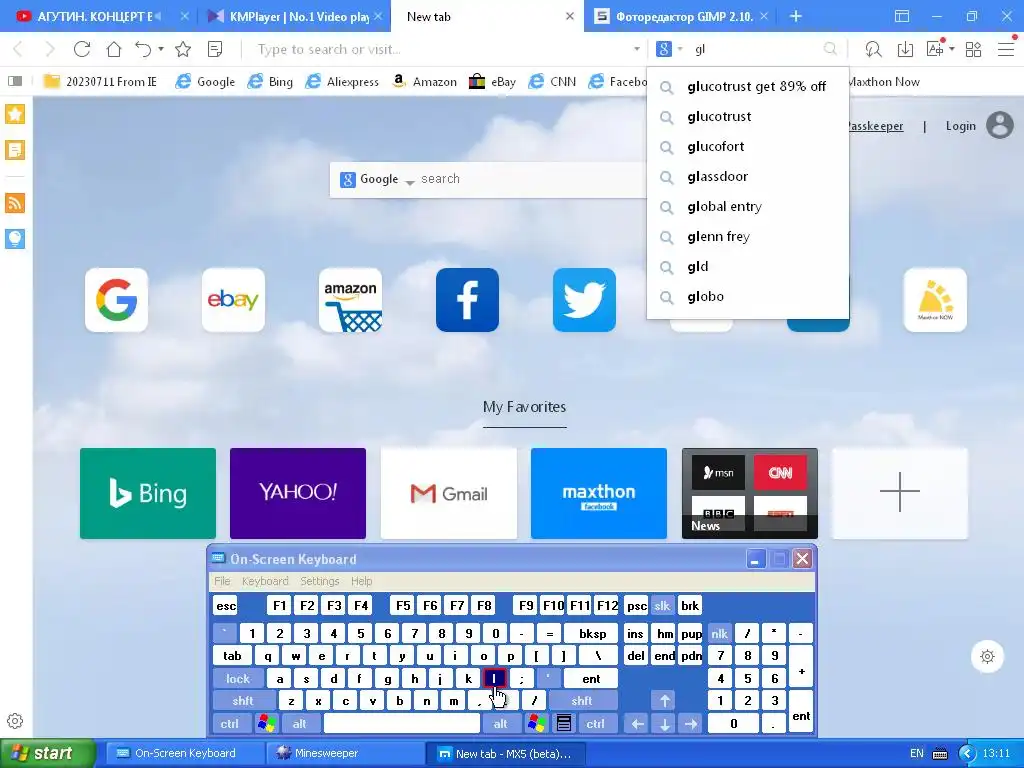Open the Maxnote note icon in toolbar
Screen dimensions: 1024x768
(215, 49)
